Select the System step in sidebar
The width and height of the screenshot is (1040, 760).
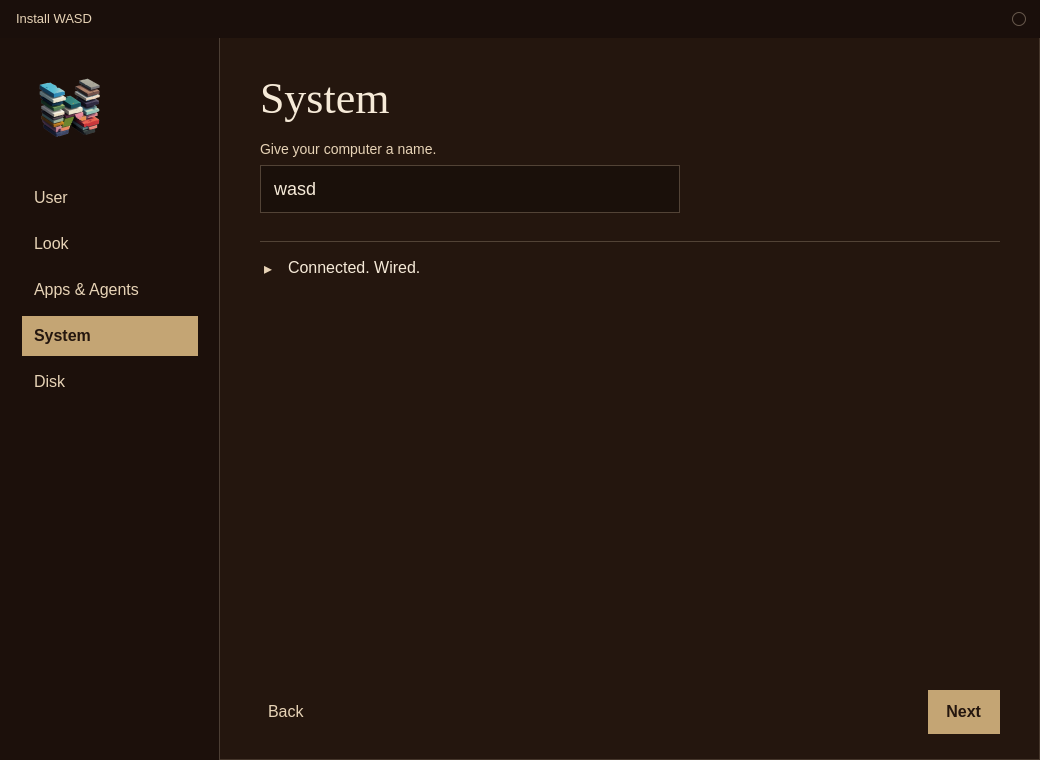(110, 336)
